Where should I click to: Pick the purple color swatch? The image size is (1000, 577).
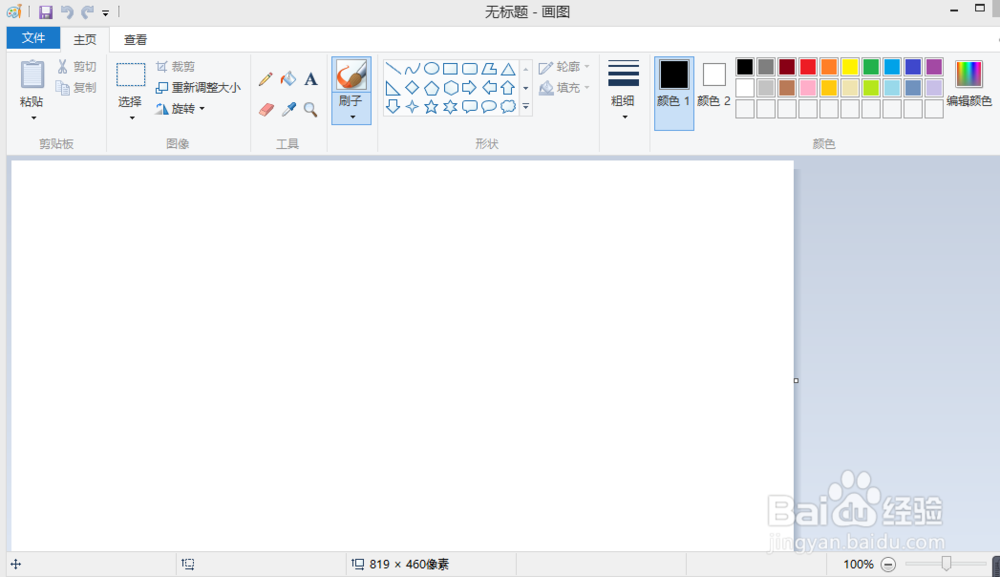click(934, 67)
